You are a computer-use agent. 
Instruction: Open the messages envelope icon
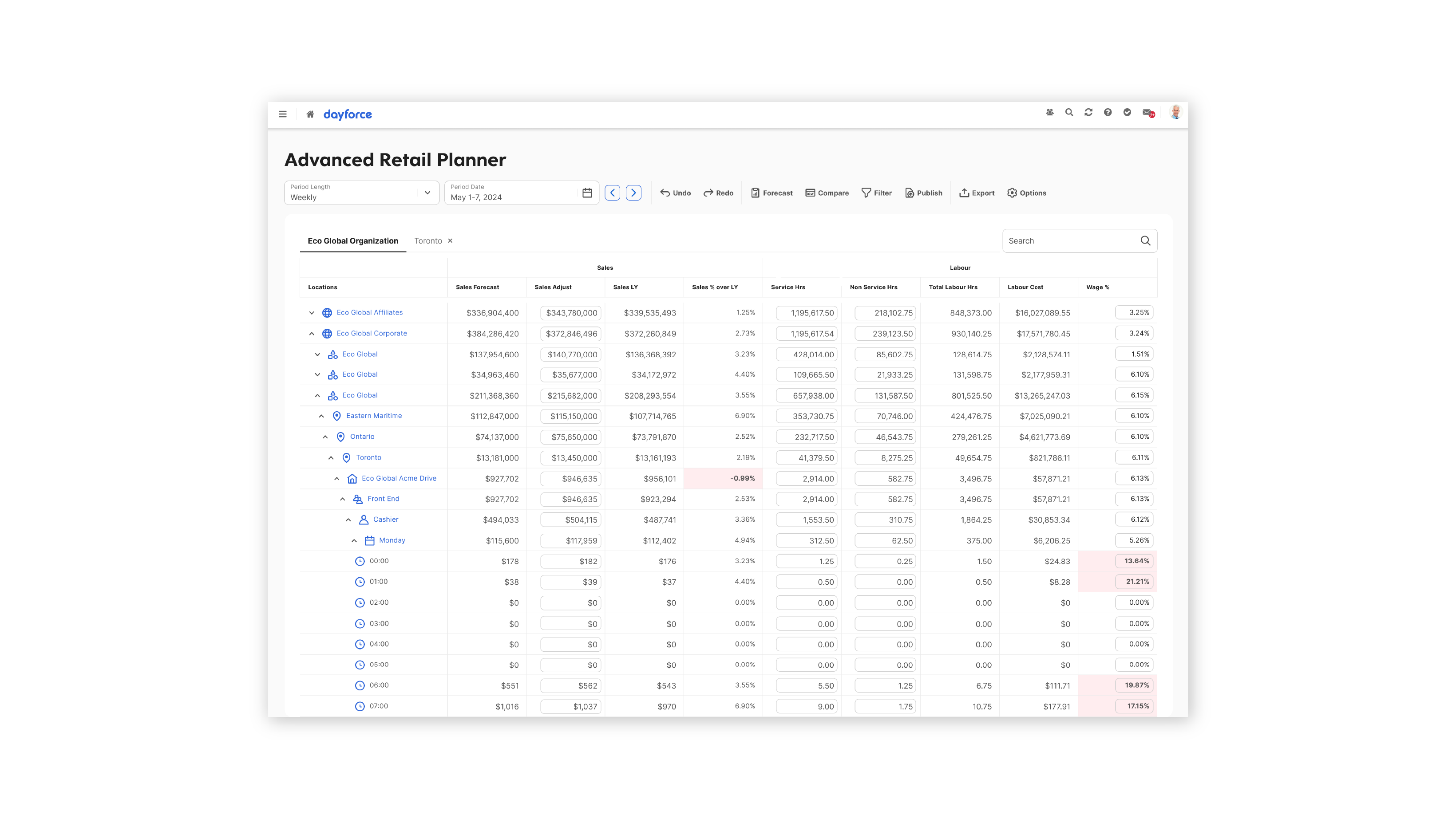click(1148, 113)
